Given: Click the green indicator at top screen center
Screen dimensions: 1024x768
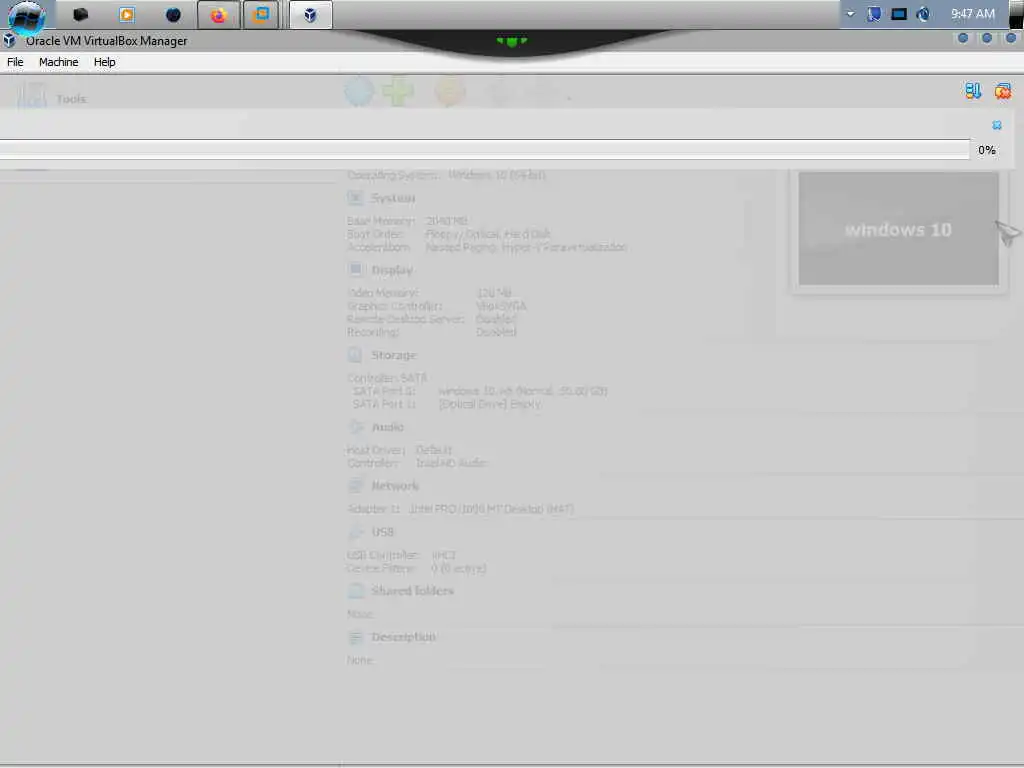Looking at the screenshot, I should (x=512, y=41).
